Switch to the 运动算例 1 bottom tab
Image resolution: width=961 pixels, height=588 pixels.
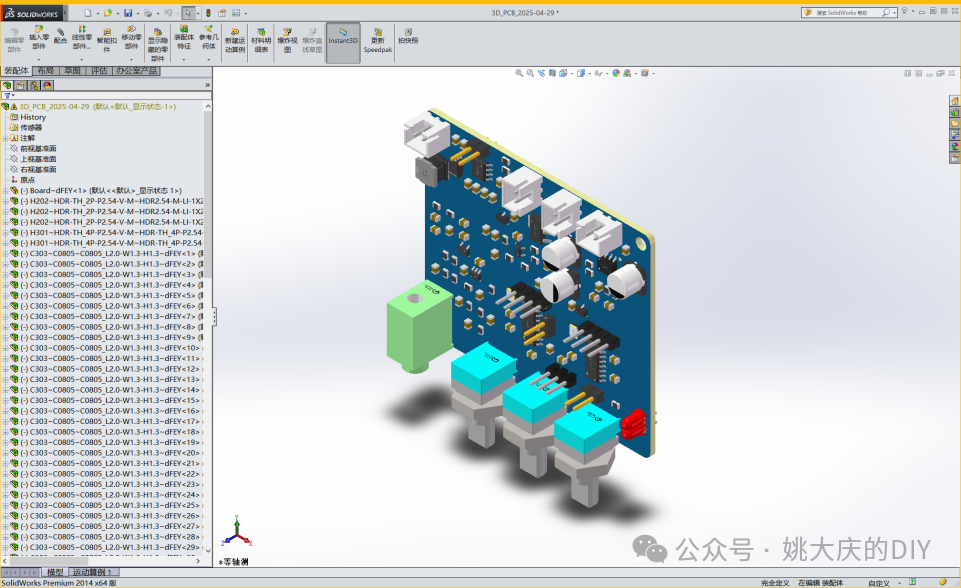coord(93,572)
